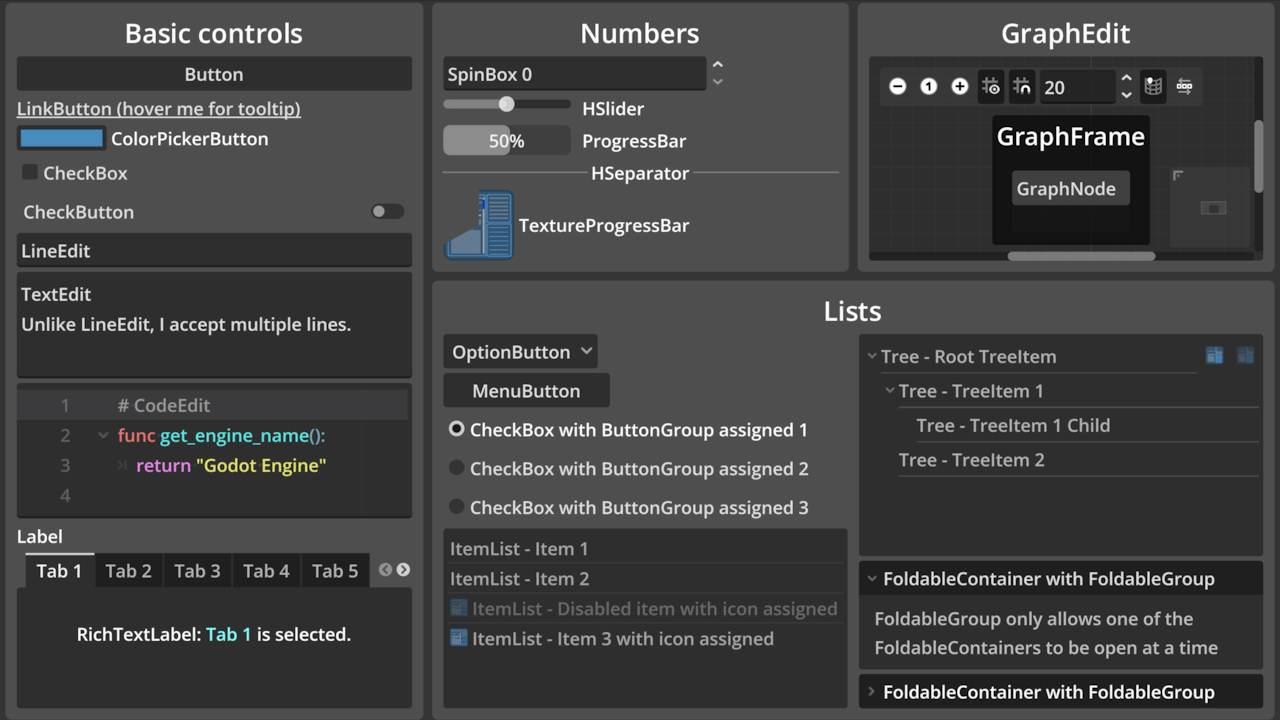Viewport: 1280px width, 720px height.
Task: Decrease the SpinBox value
Action: point(717,82)
